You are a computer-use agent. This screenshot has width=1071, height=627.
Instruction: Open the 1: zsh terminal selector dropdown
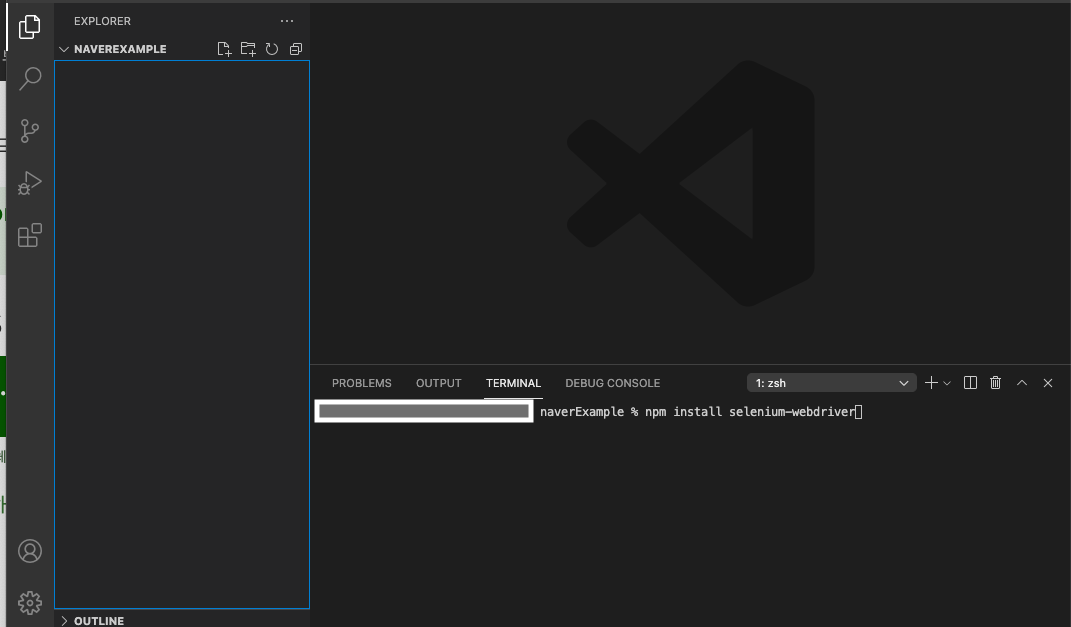[x=831, y=383]
